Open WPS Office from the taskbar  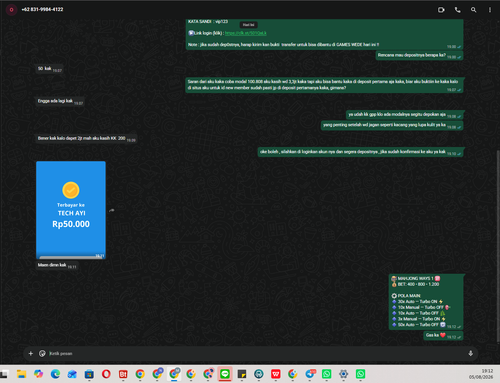coord(276,374)
